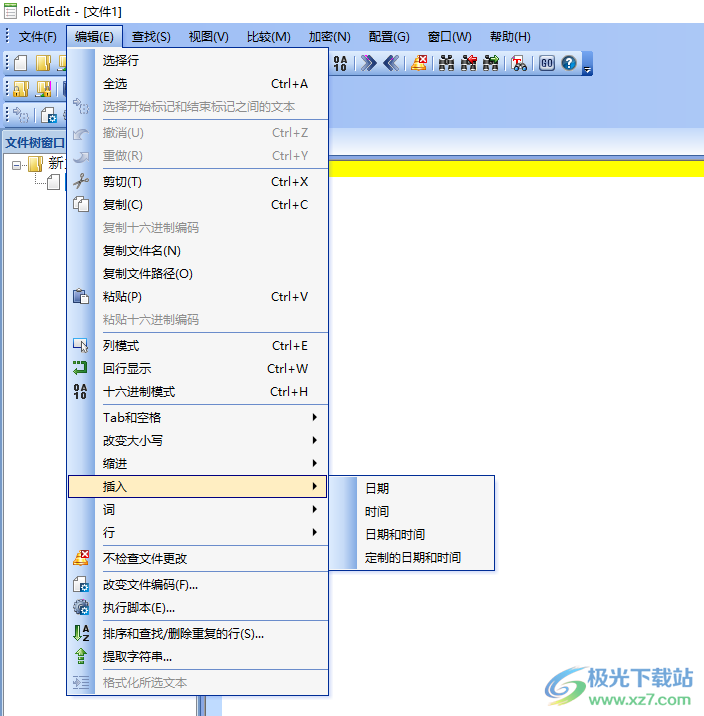Expand the 改变大小写 submenu arrow
Image resolution: width=704 pixels, height=716 pixels.
coord(315,440)
